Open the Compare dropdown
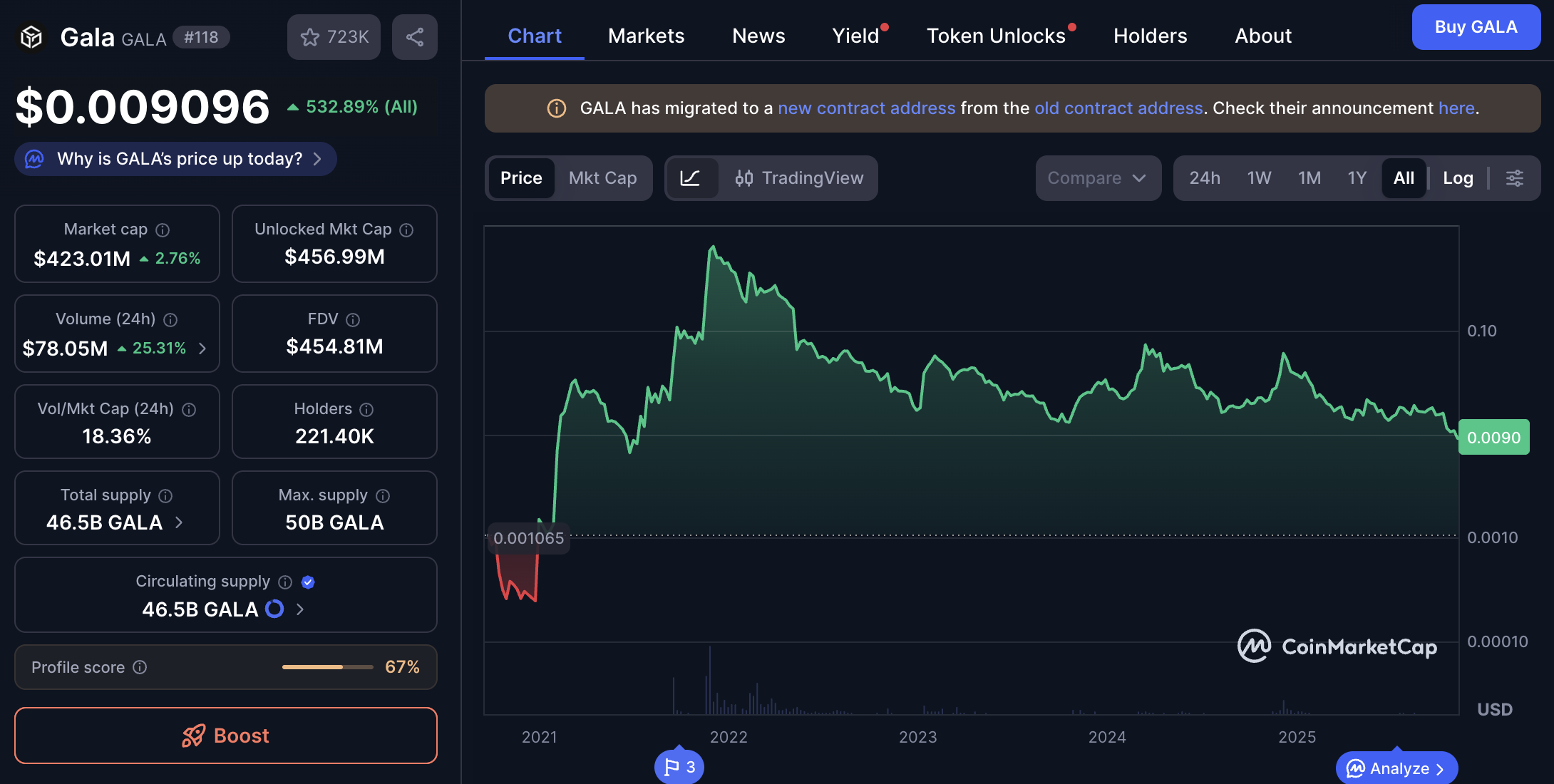Screen dimensions: 1554x784 pos(1097,178)
